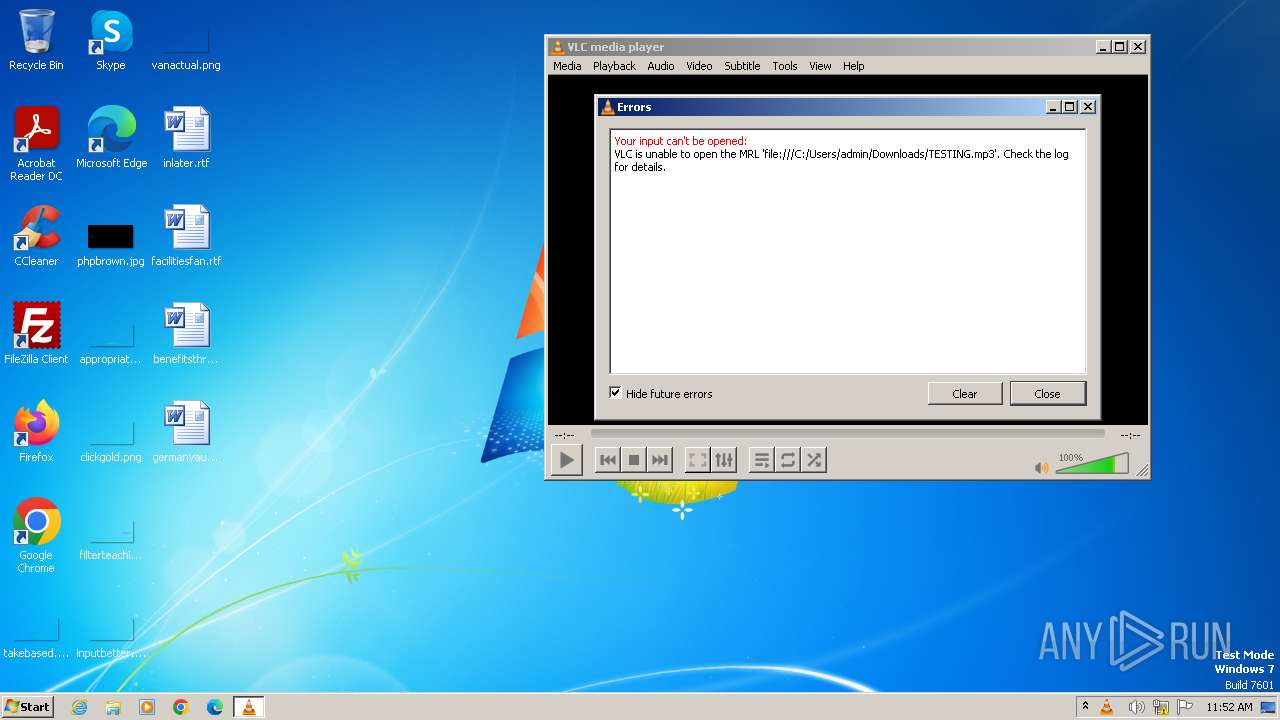Click VLC window resize grip corner
This screenshot has height=720, width=1280.
[1142, 471]
